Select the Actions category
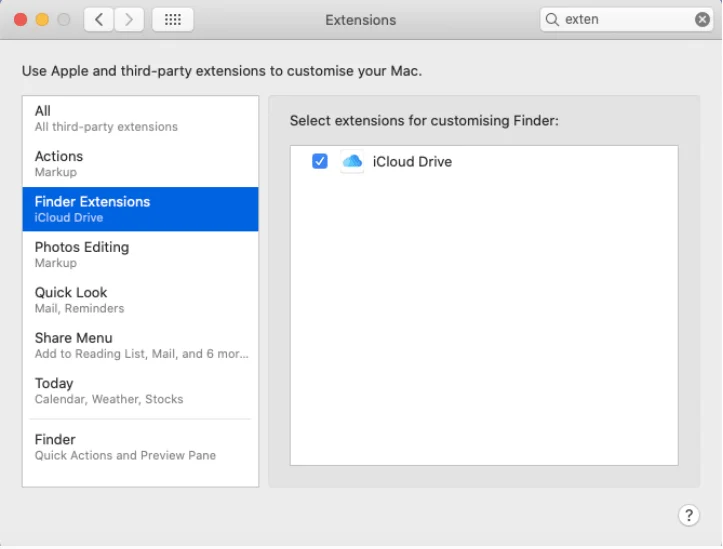The height and width of the screenshot is (549, 723). pos(140,163)
